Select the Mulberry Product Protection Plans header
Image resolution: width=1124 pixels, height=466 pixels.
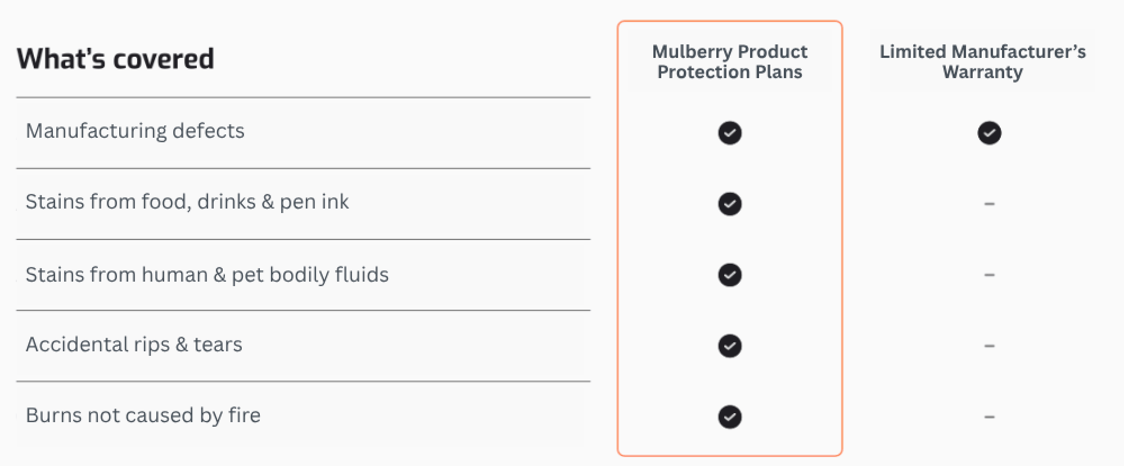[730, 62]
